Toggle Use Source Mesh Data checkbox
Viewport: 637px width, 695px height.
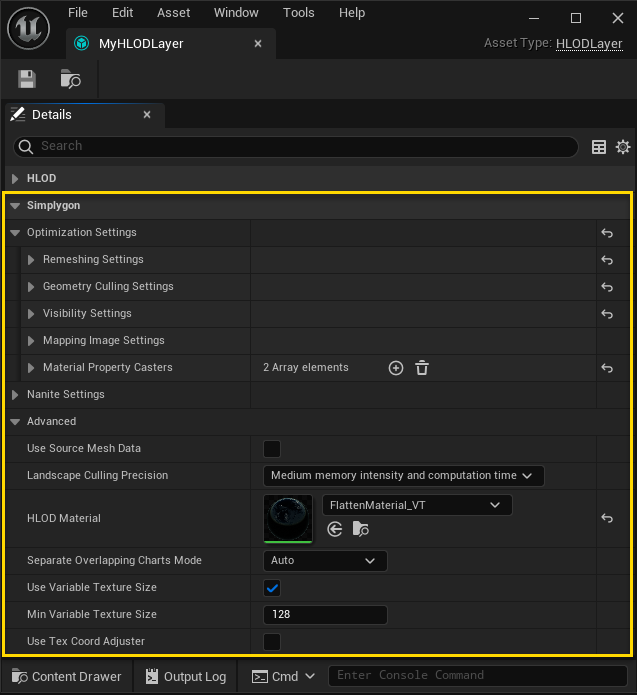(272, 449)
